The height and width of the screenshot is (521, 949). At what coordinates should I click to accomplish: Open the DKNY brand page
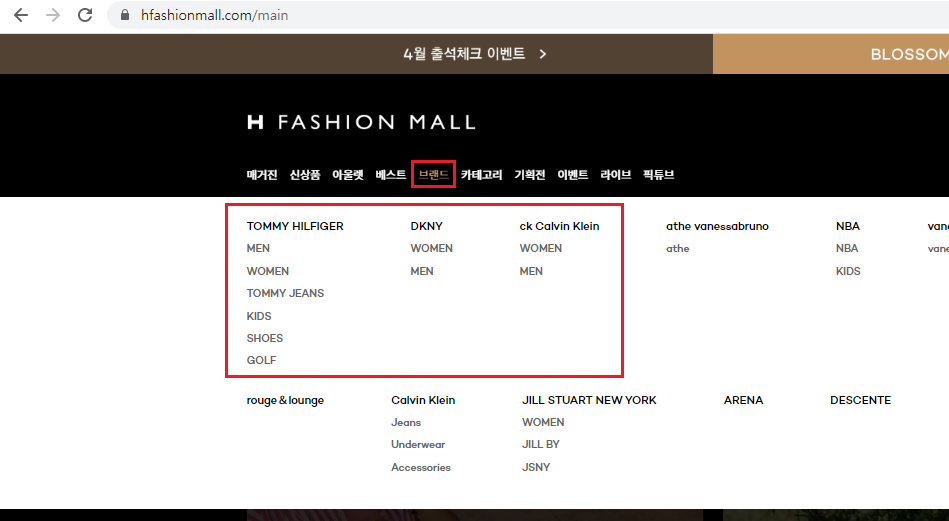(x=427, y=226)
